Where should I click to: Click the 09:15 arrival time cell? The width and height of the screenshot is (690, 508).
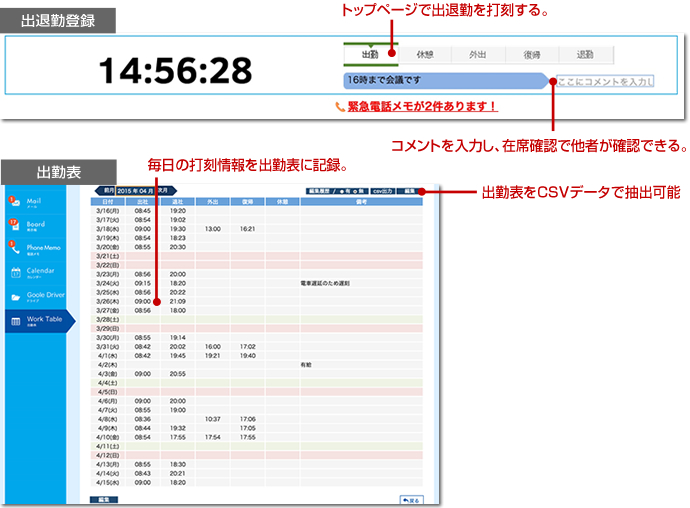click(x=143, y=283)
